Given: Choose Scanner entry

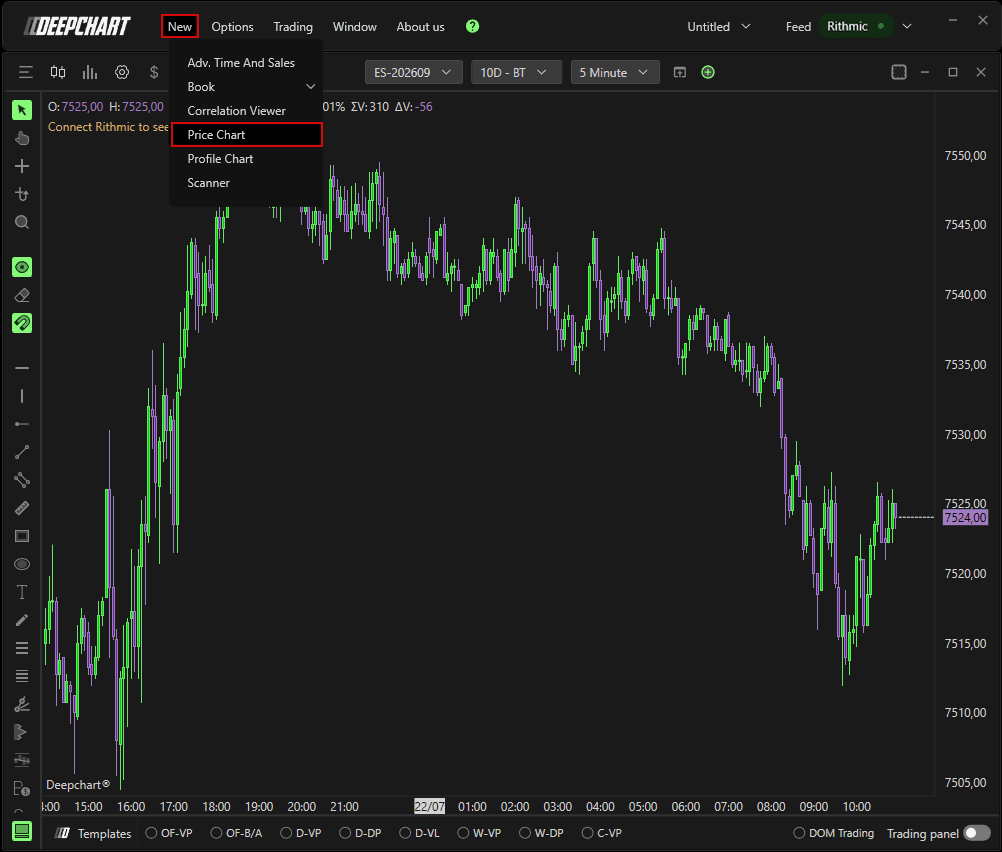Looking at the screenshot, I should pos(247,183).
